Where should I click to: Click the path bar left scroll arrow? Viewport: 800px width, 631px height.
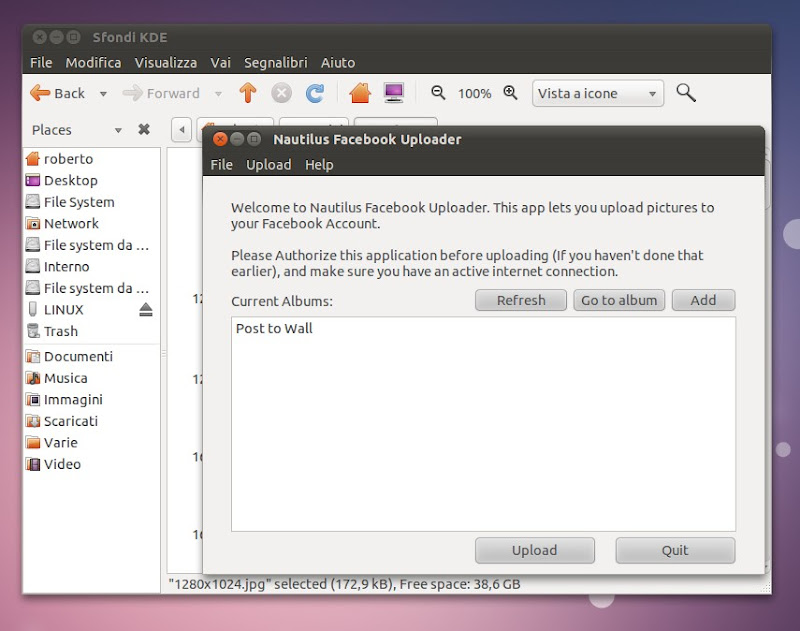(x=182, y=130)
